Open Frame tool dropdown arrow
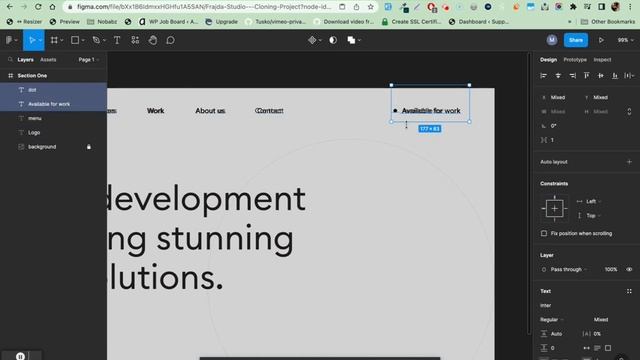 click(62, 40)
